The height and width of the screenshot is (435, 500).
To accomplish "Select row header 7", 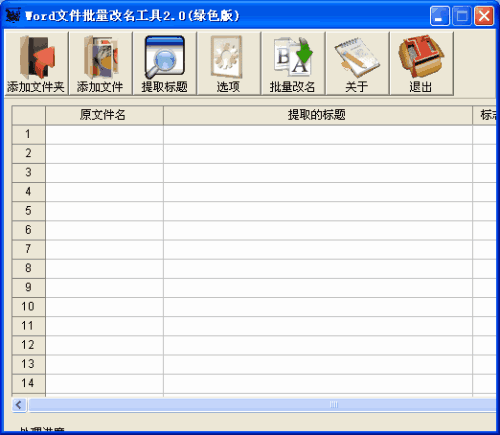I will pos(29,249).
